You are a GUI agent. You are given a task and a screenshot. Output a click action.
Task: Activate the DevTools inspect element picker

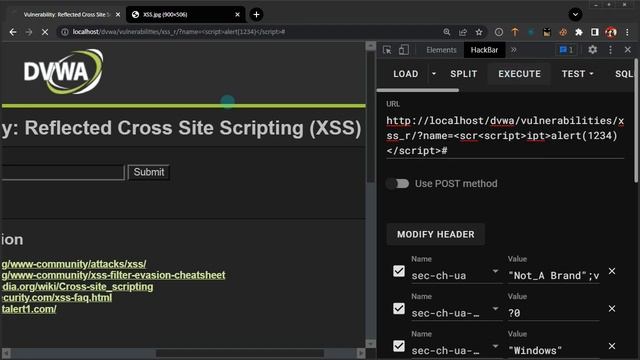pyautogui.click(x=387, y=50)
